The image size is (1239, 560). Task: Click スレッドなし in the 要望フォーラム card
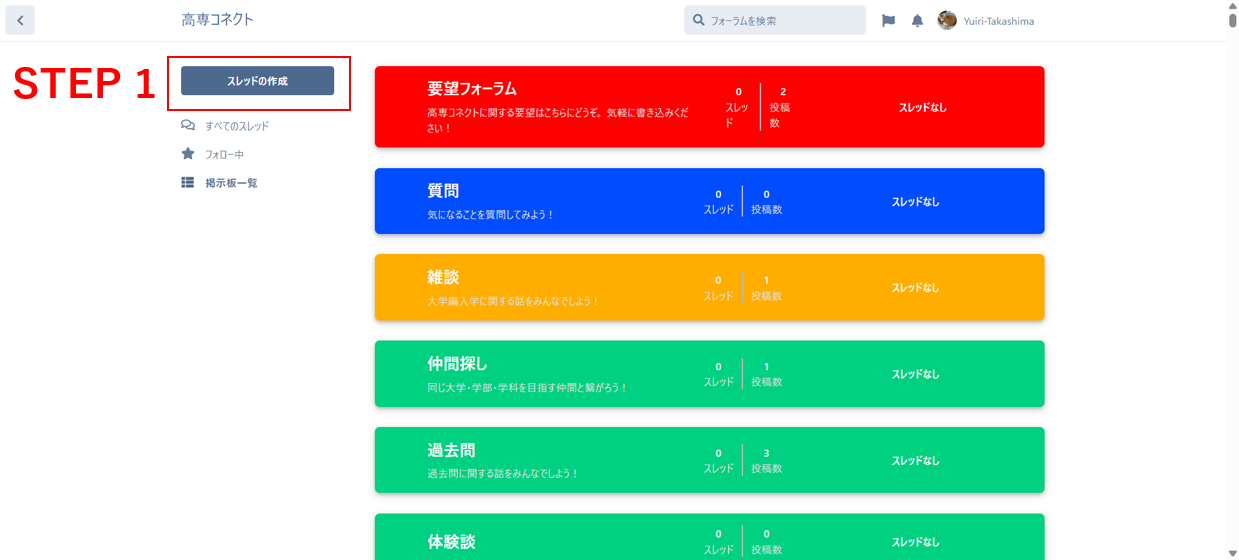[x=923, y=108]
